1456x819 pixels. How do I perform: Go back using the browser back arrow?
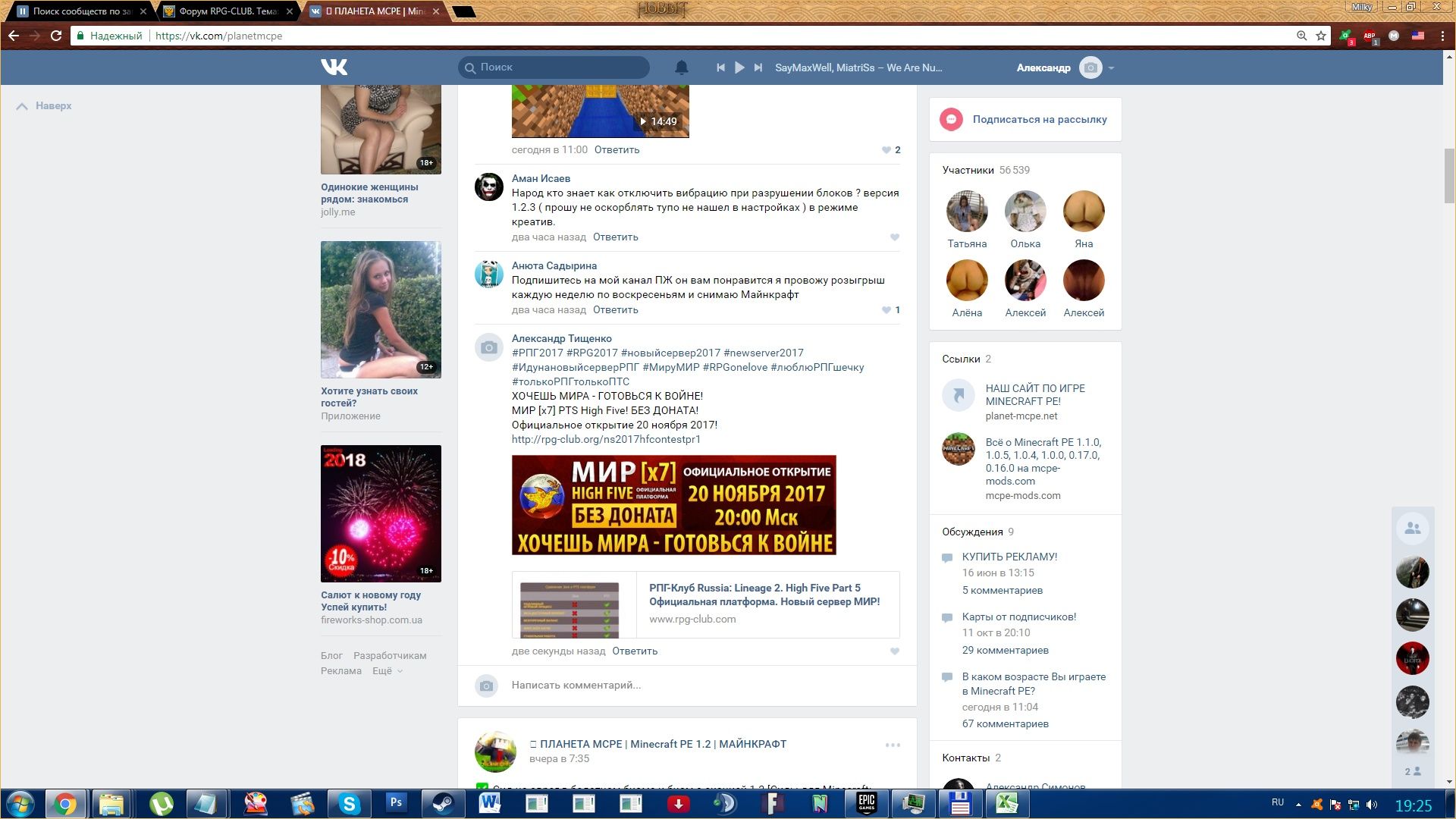point(14,36)
